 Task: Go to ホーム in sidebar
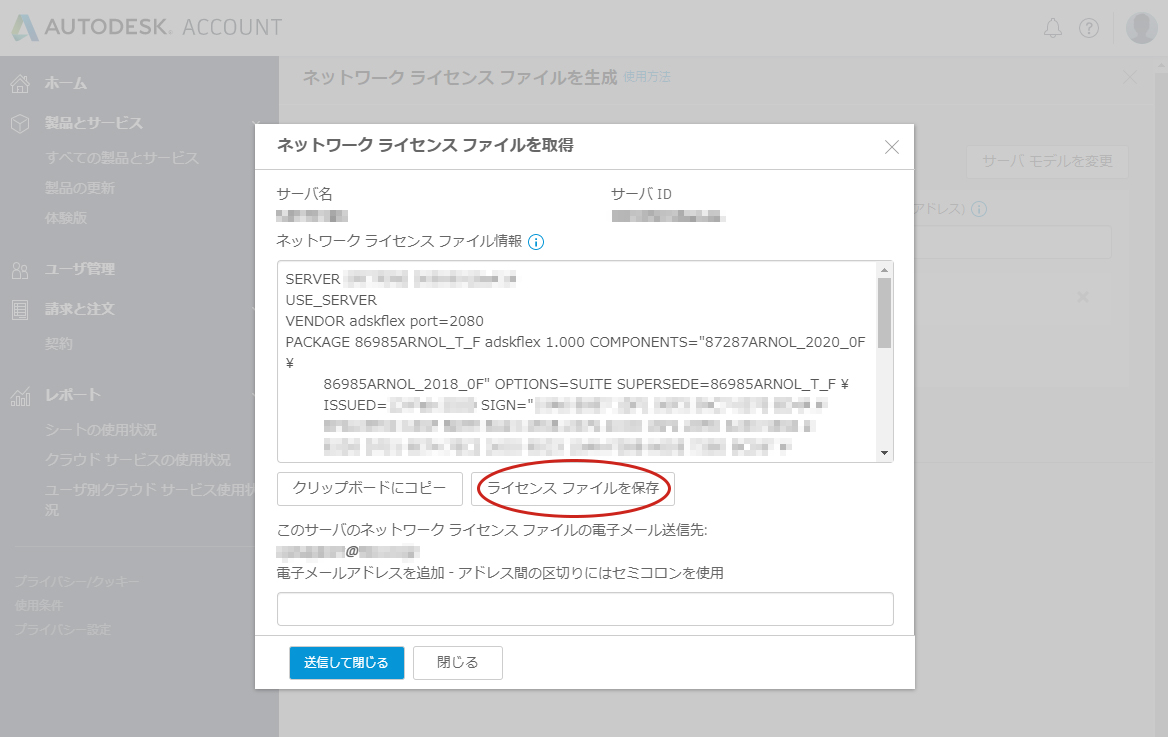[x=66, y=83]
